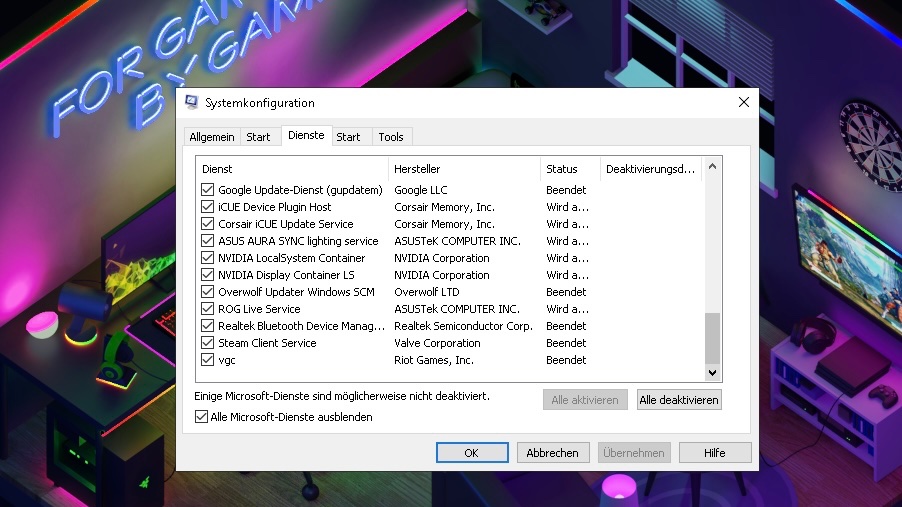Switch to the Tools tab
The width and height of the screenshot is (902, 507).
click(391, 137)
